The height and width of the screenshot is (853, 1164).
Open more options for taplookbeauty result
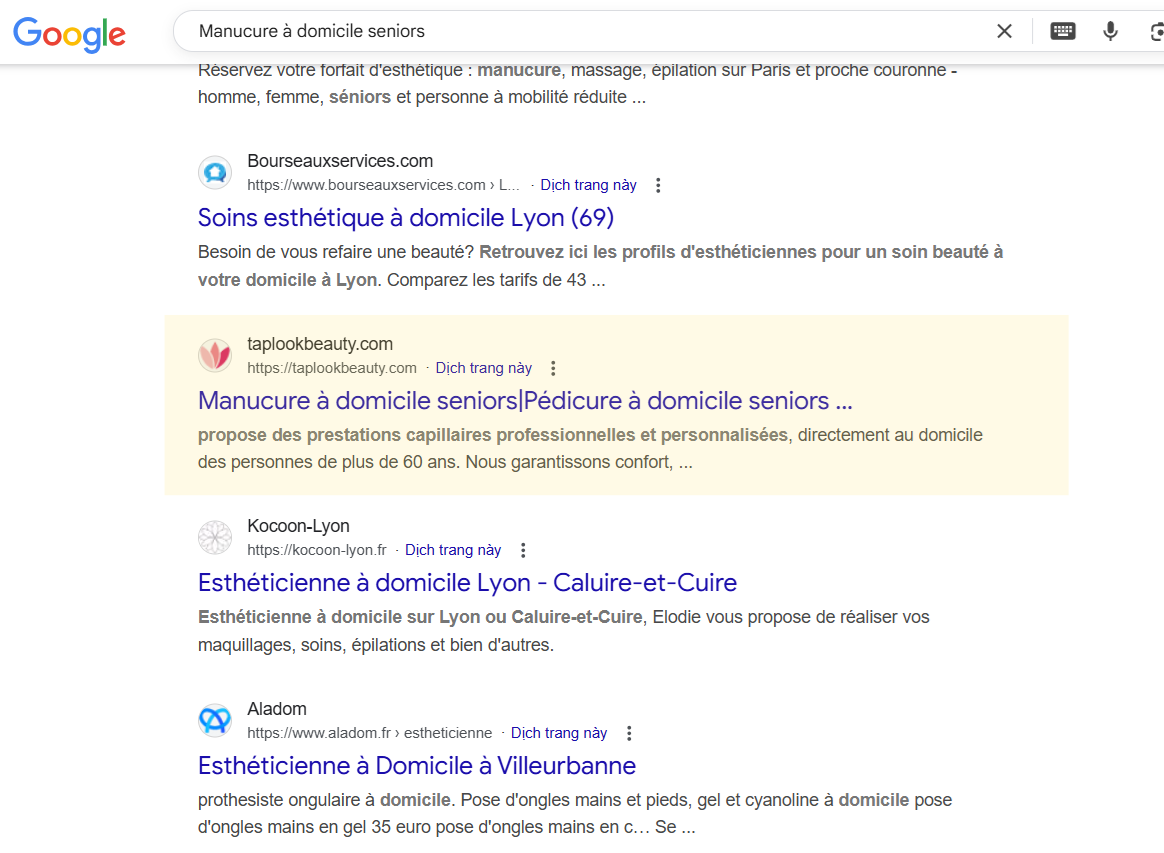click(553, 368)
